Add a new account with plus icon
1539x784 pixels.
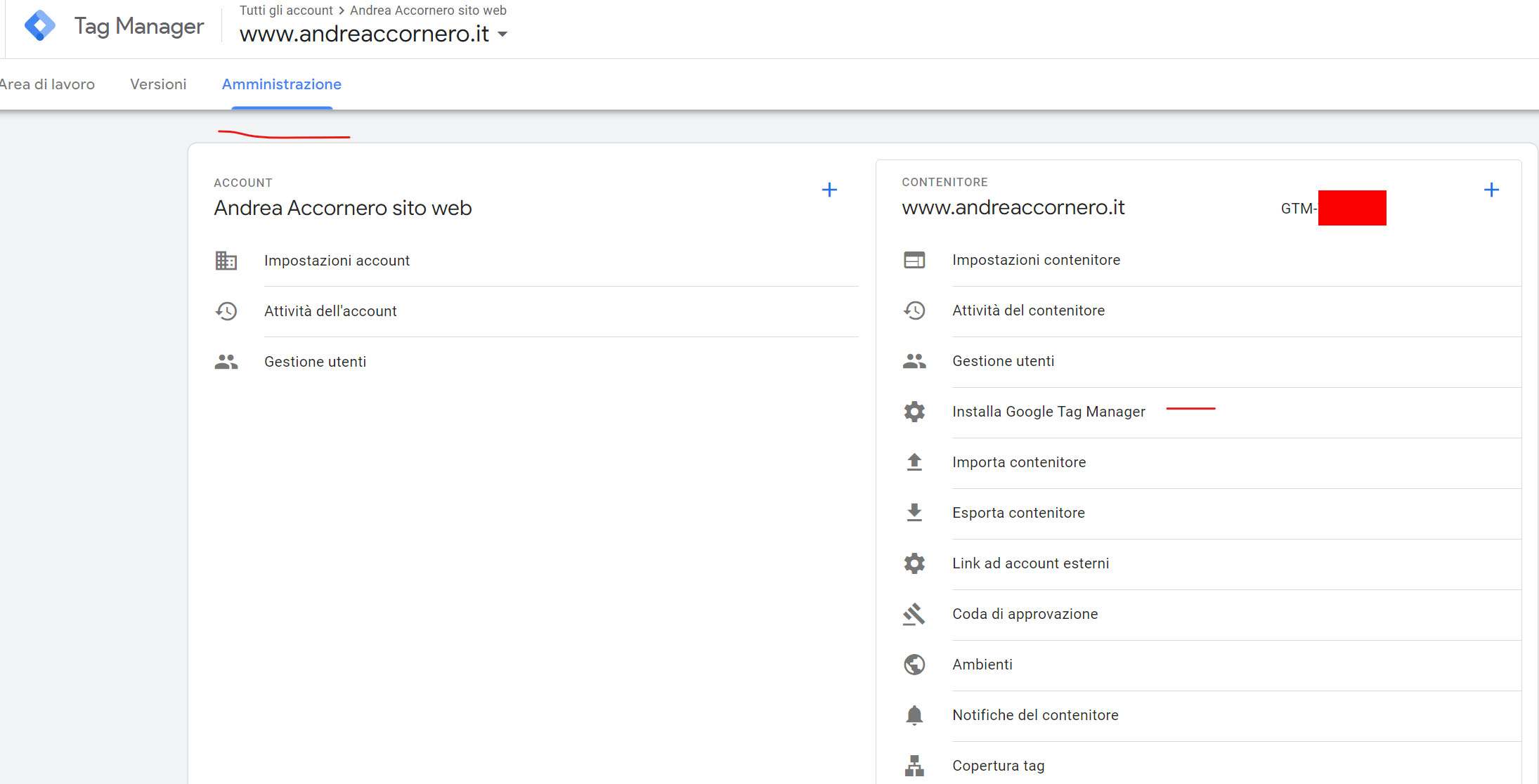click(x=829, y=190)
